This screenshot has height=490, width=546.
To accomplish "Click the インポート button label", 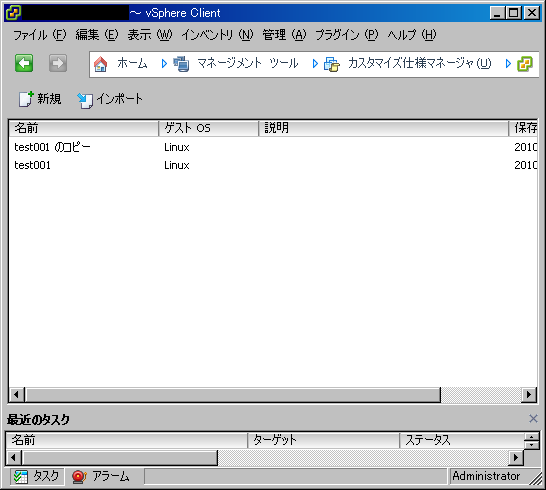I will [119, 99].
